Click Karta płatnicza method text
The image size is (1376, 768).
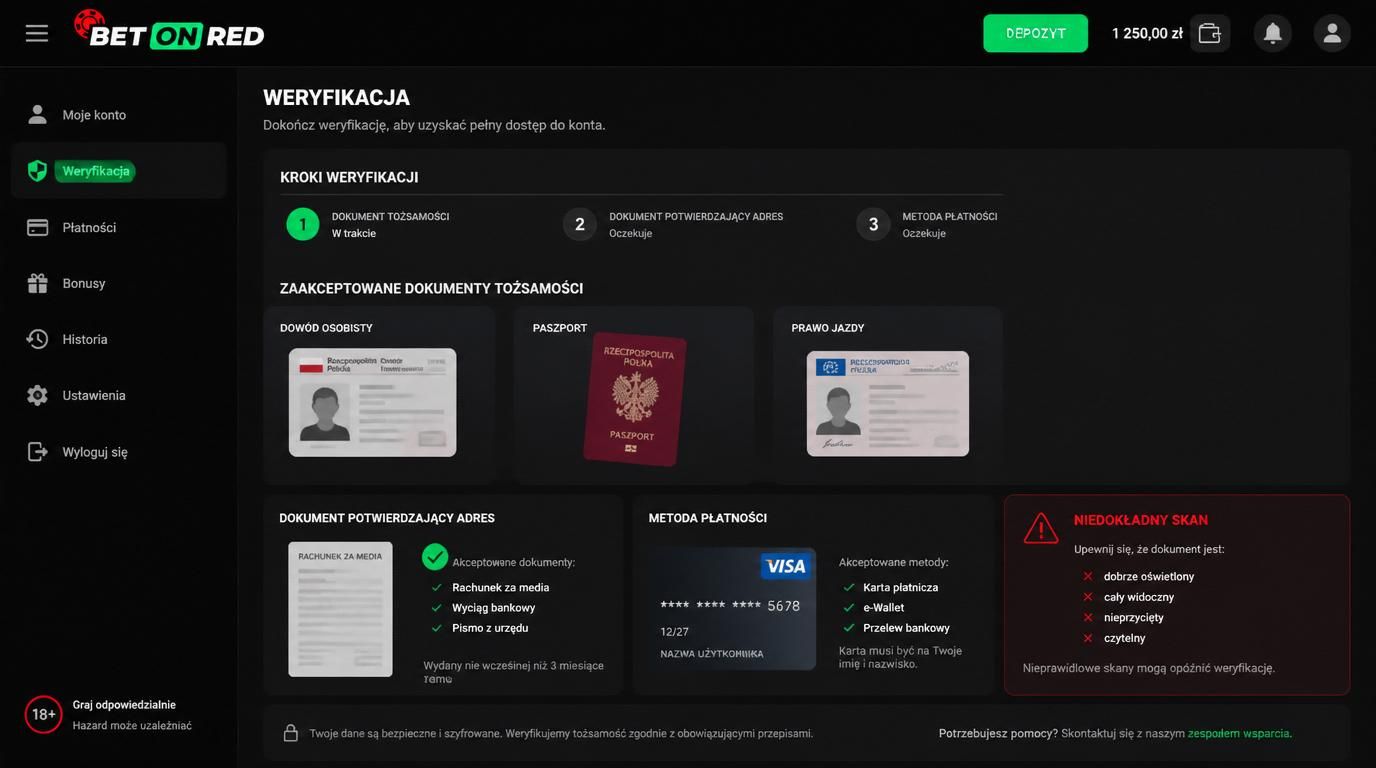[901, 588]
